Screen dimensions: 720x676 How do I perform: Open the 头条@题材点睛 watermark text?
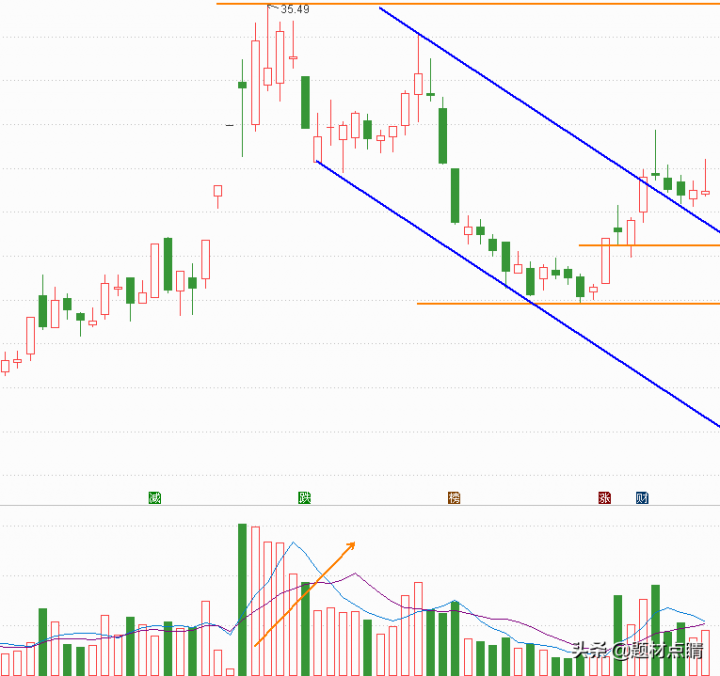pos(637,651)
